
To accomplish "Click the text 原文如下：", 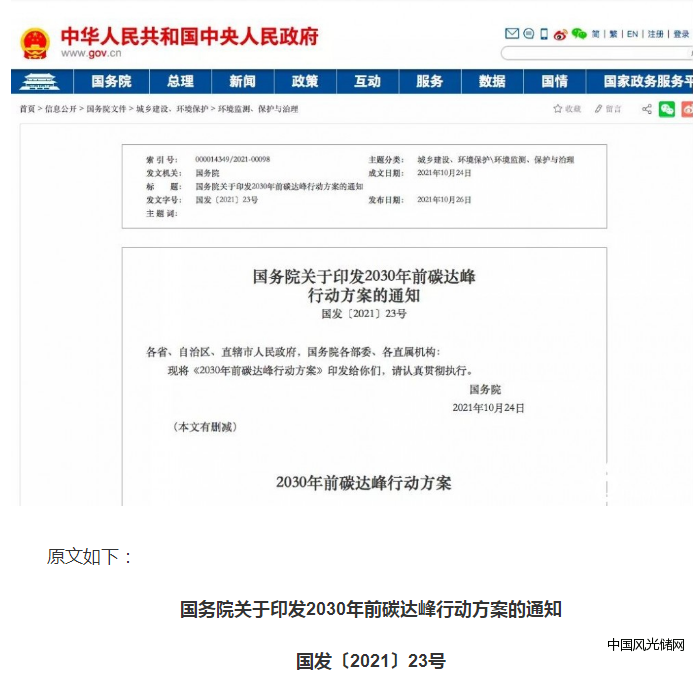I will click(x=90, y=557).
